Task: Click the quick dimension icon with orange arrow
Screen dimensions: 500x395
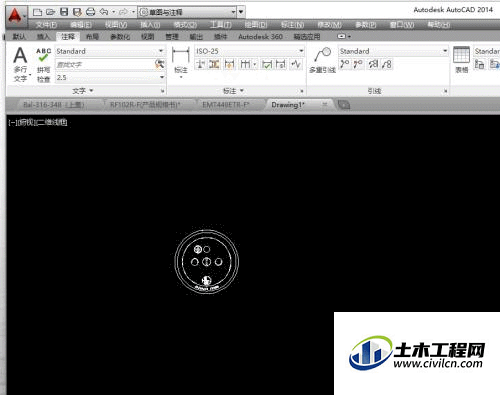Action: coord(229,64)
